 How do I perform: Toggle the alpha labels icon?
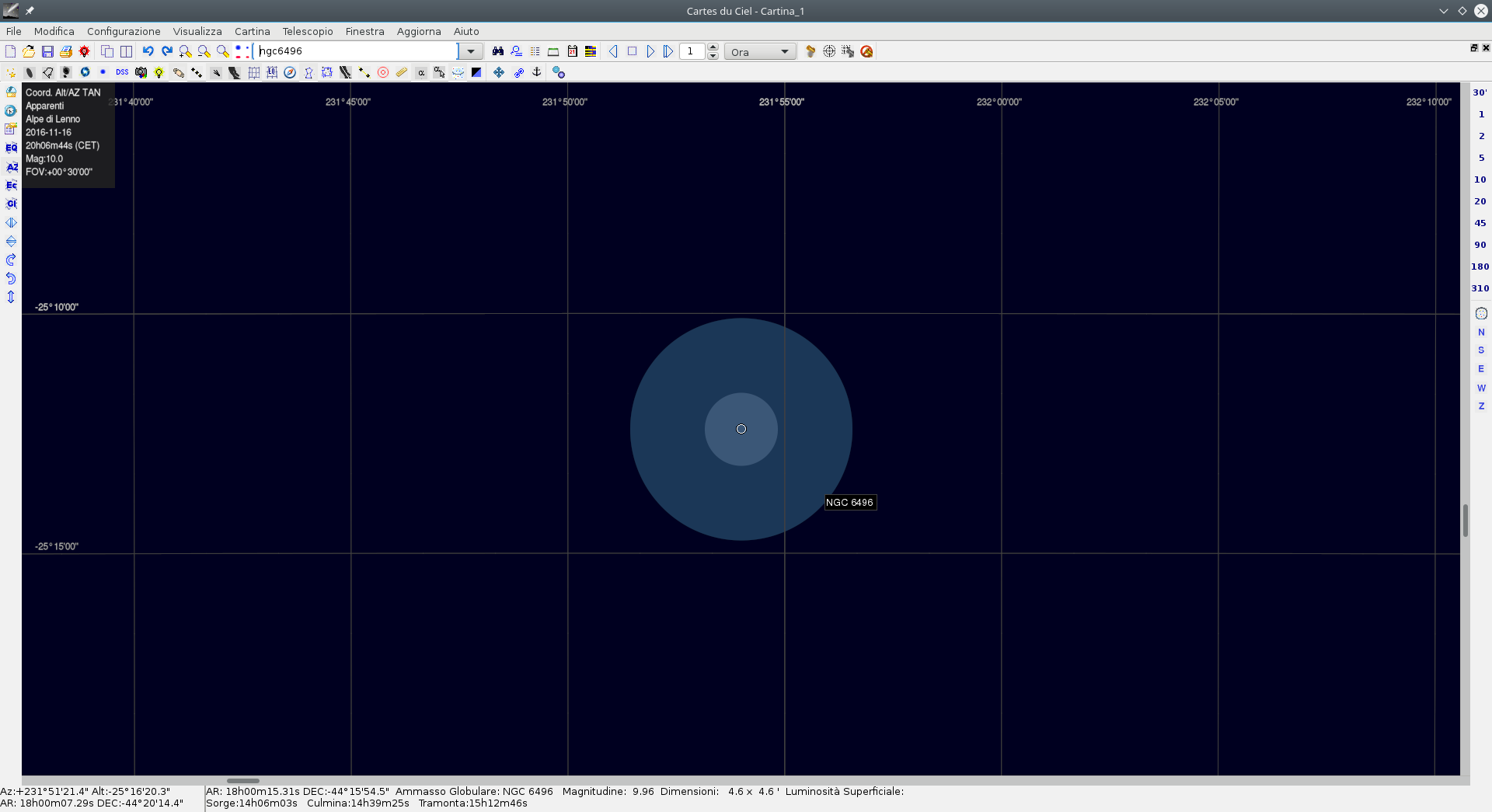tap(420, 72)
